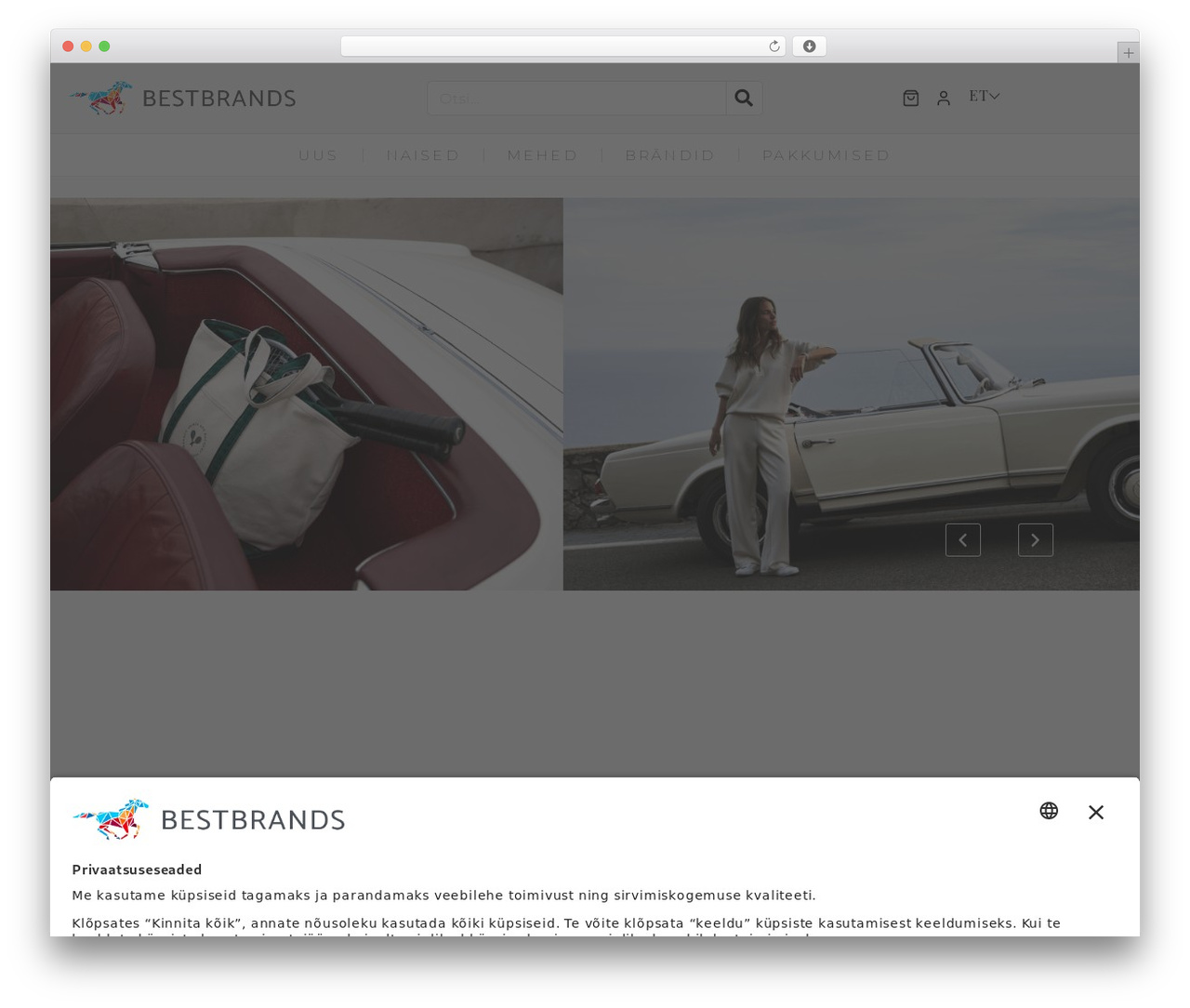Image resolution: width=1190 pixels, height=1008 pixels.
Task: Open the MEHED menu item
Action: 543,155
